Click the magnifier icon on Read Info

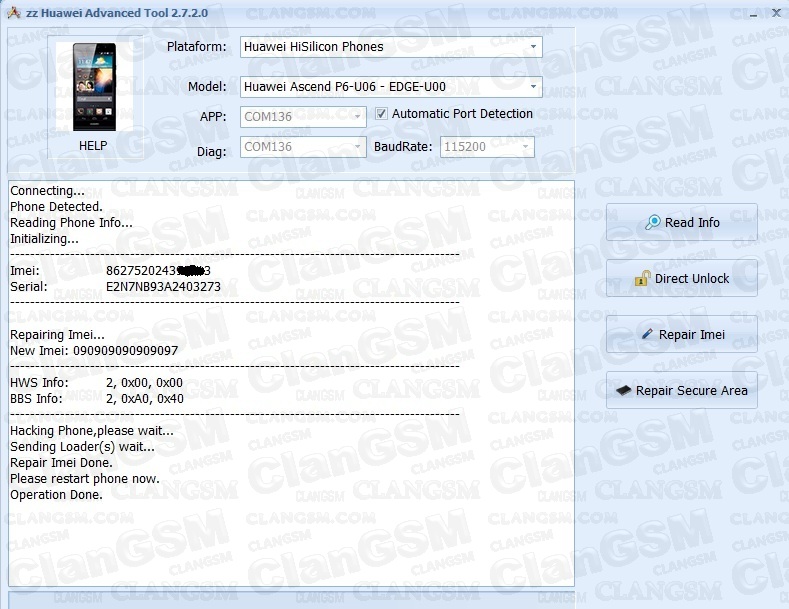tap(653, 222)
